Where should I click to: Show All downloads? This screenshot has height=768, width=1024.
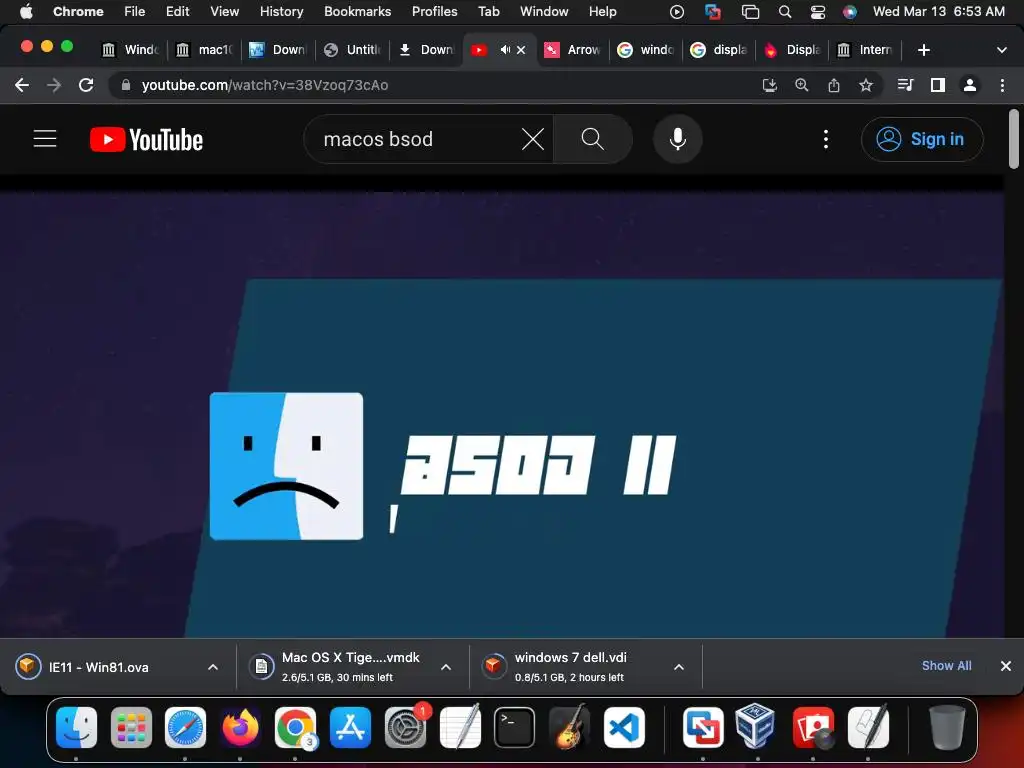point(946,665)
